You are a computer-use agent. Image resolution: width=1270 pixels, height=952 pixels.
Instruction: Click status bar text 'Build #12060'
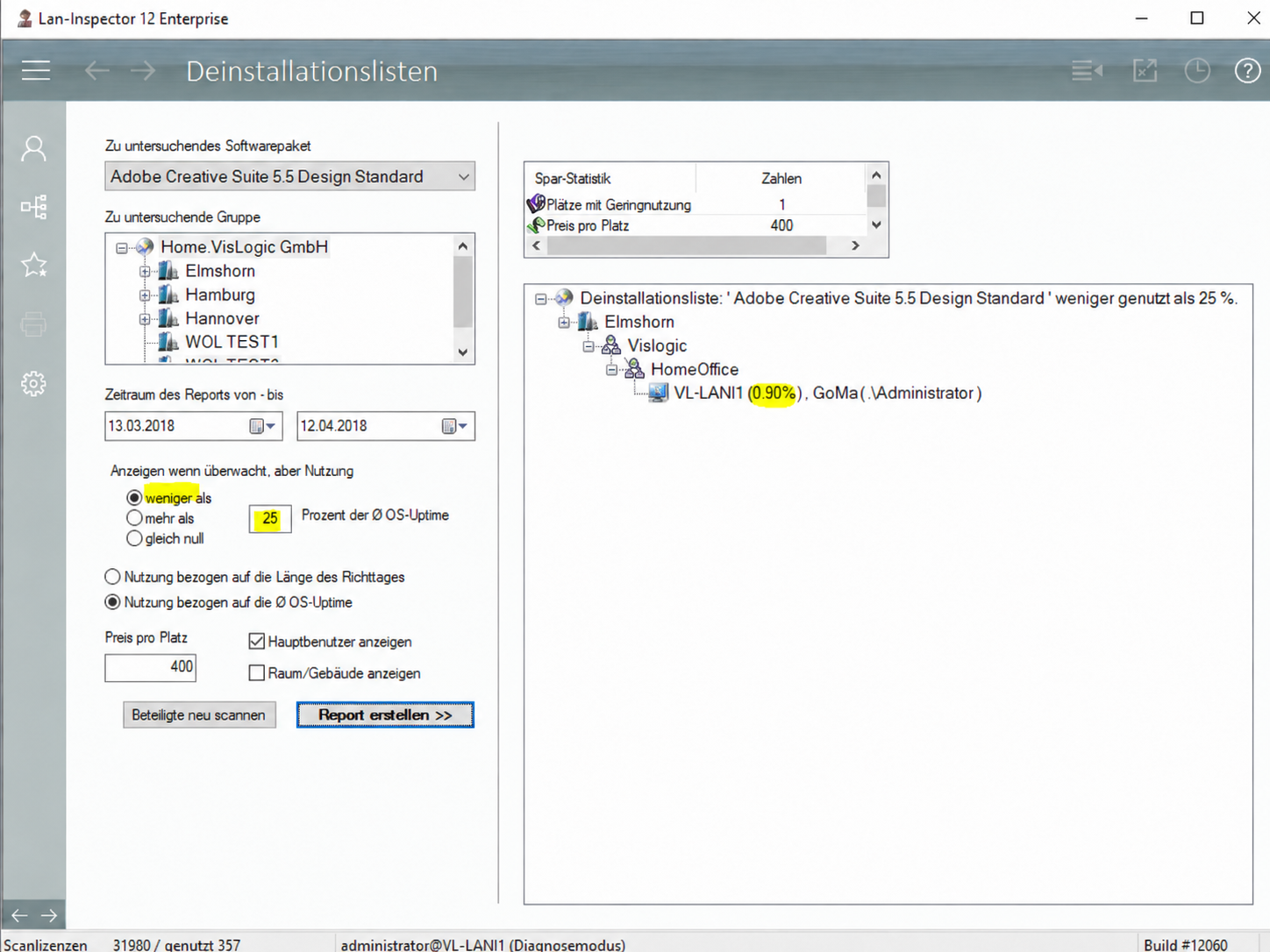[1186, 945]
